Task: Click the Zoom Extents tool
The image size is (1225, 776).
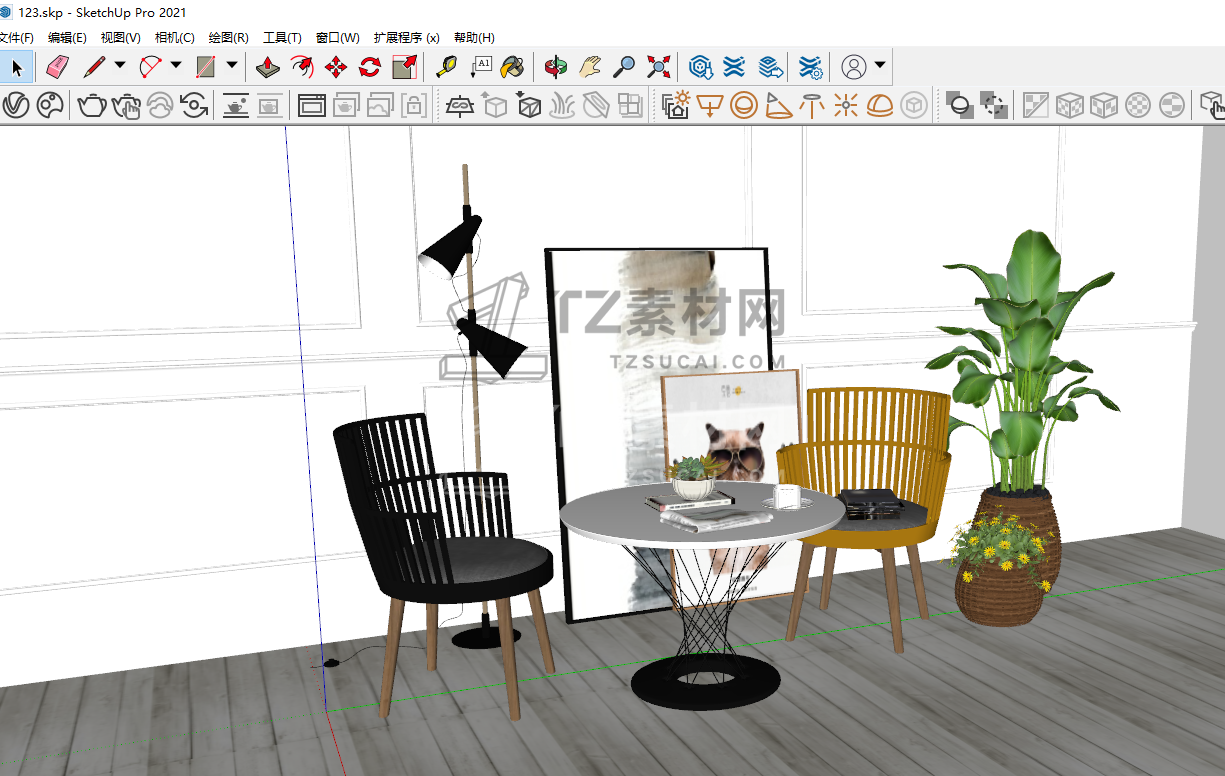Action: 658,67
